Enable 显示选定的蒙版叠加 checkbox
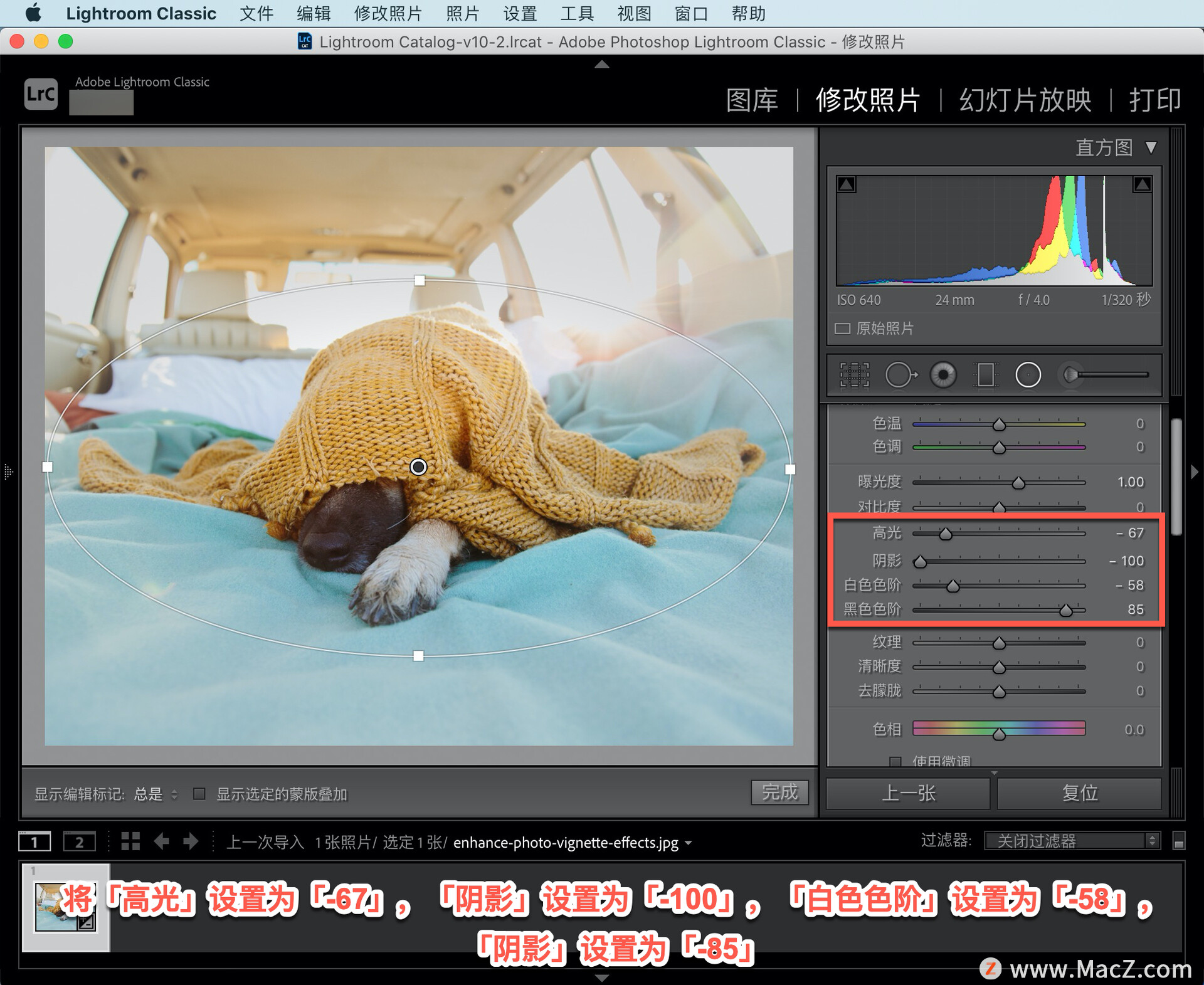Viewport: 1204px width, 985px height. [x=199, y=794]
